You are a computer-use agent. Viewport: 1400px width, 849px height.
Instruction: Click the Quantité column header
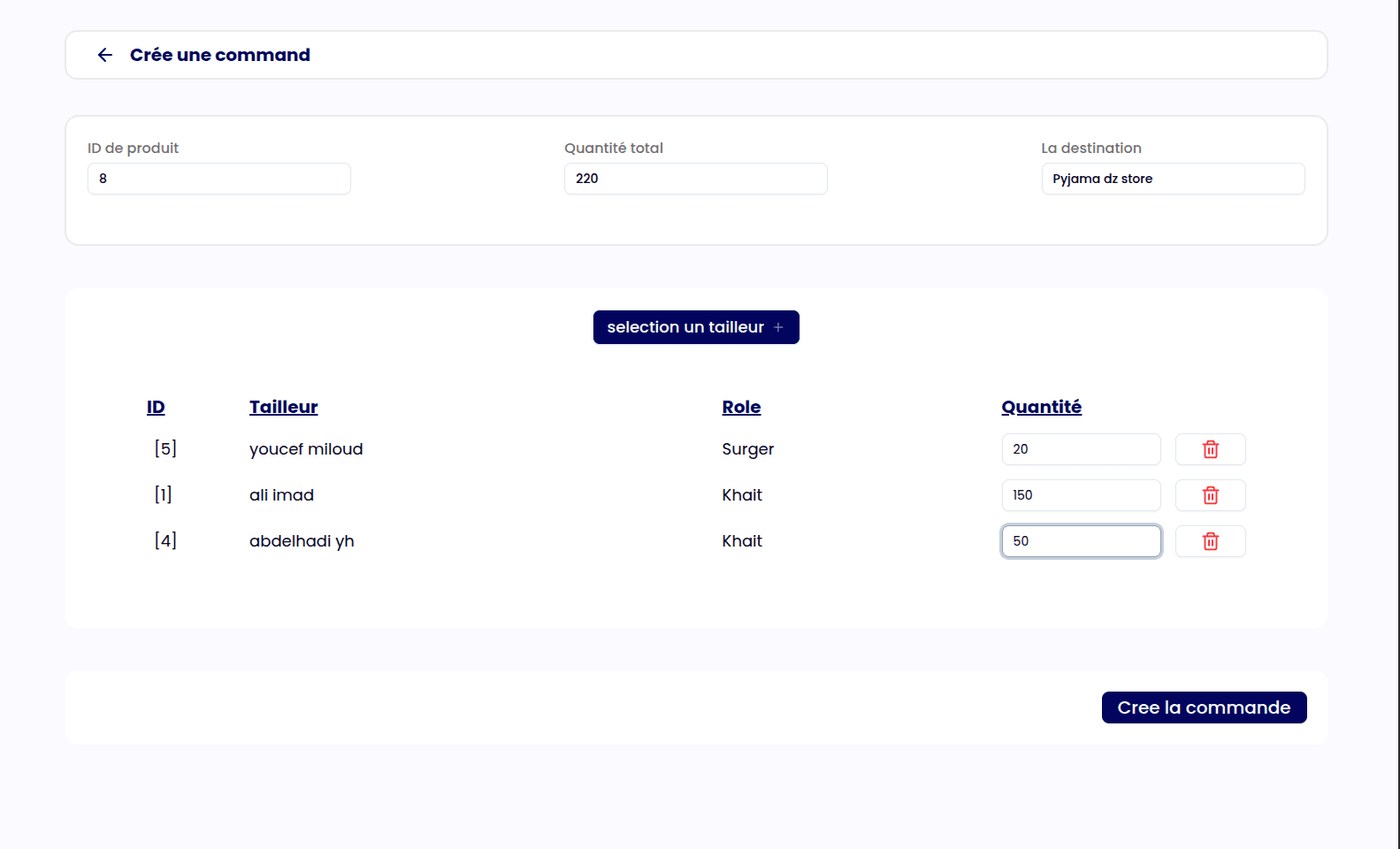[x=1041, y=407]
